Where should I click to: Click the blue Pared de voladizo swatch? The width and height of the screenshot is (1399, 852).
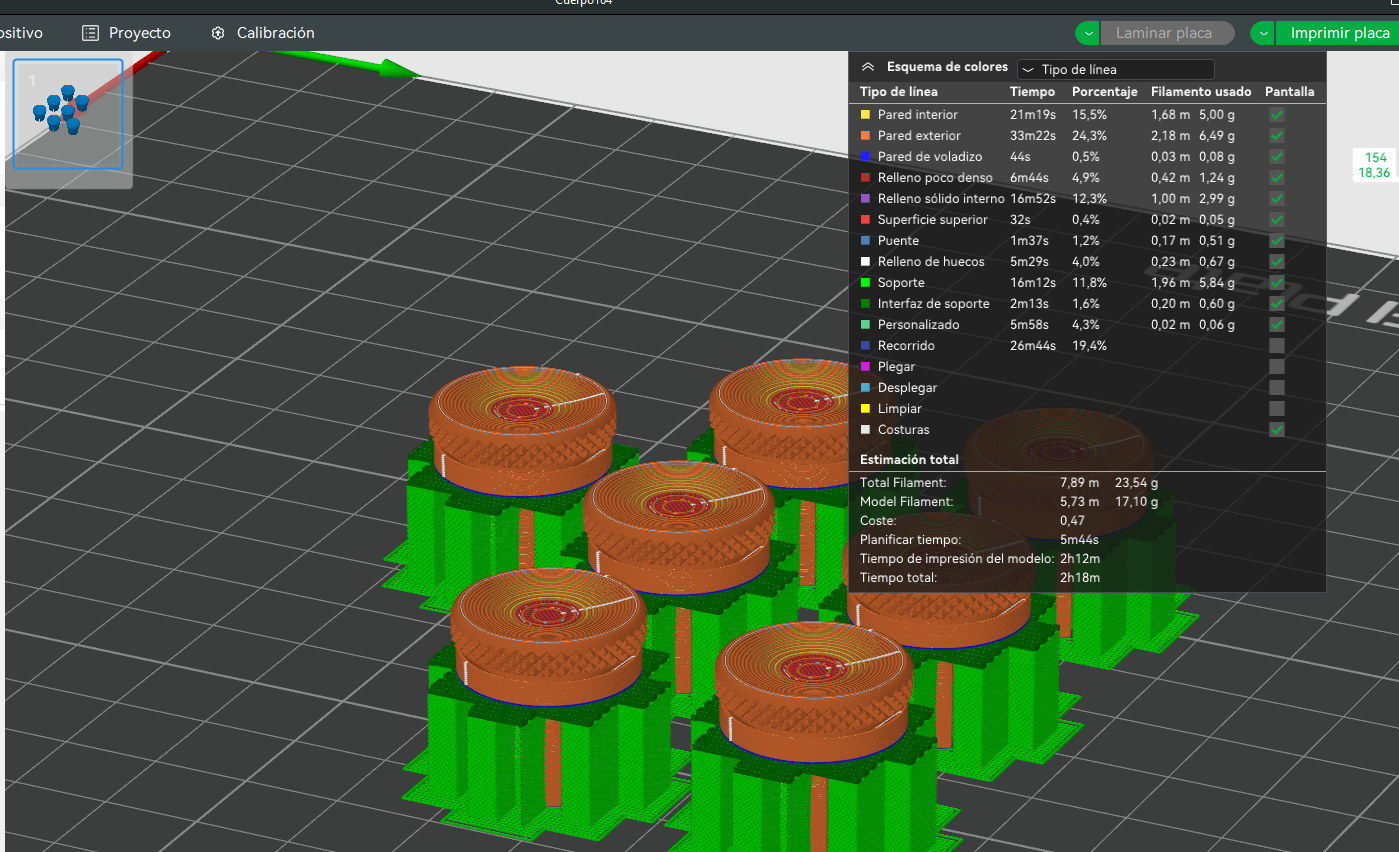[865, 157]
